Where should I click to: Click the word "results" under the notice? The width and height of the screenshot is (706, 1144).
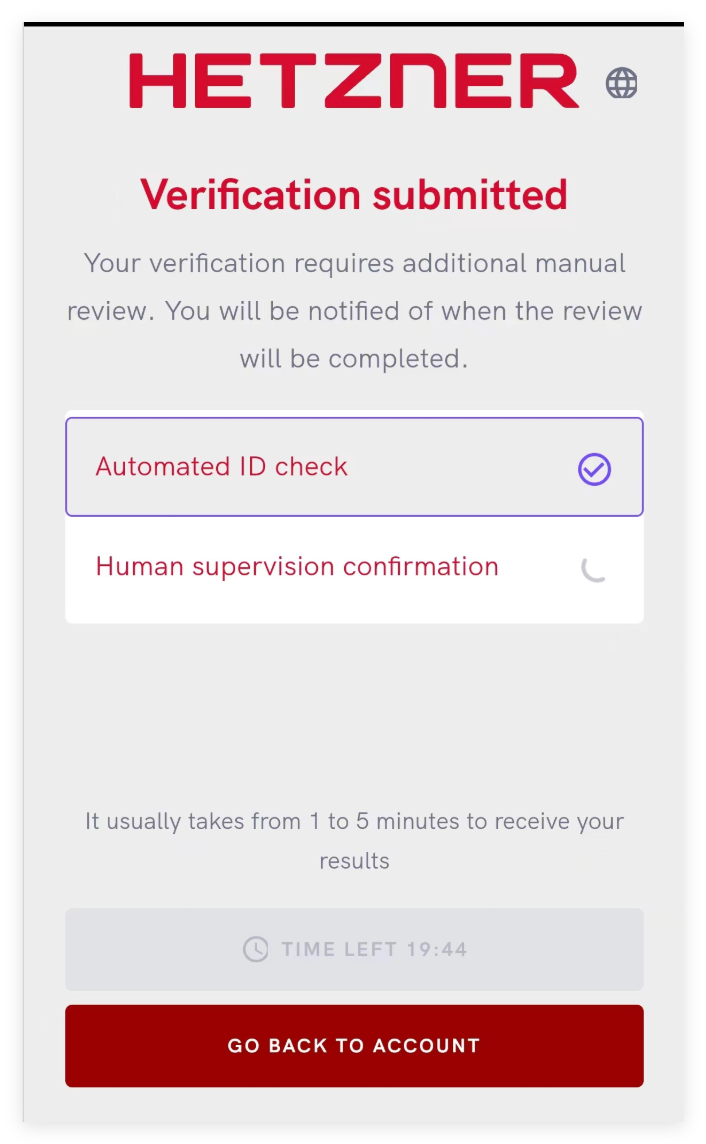click(354, 861)
